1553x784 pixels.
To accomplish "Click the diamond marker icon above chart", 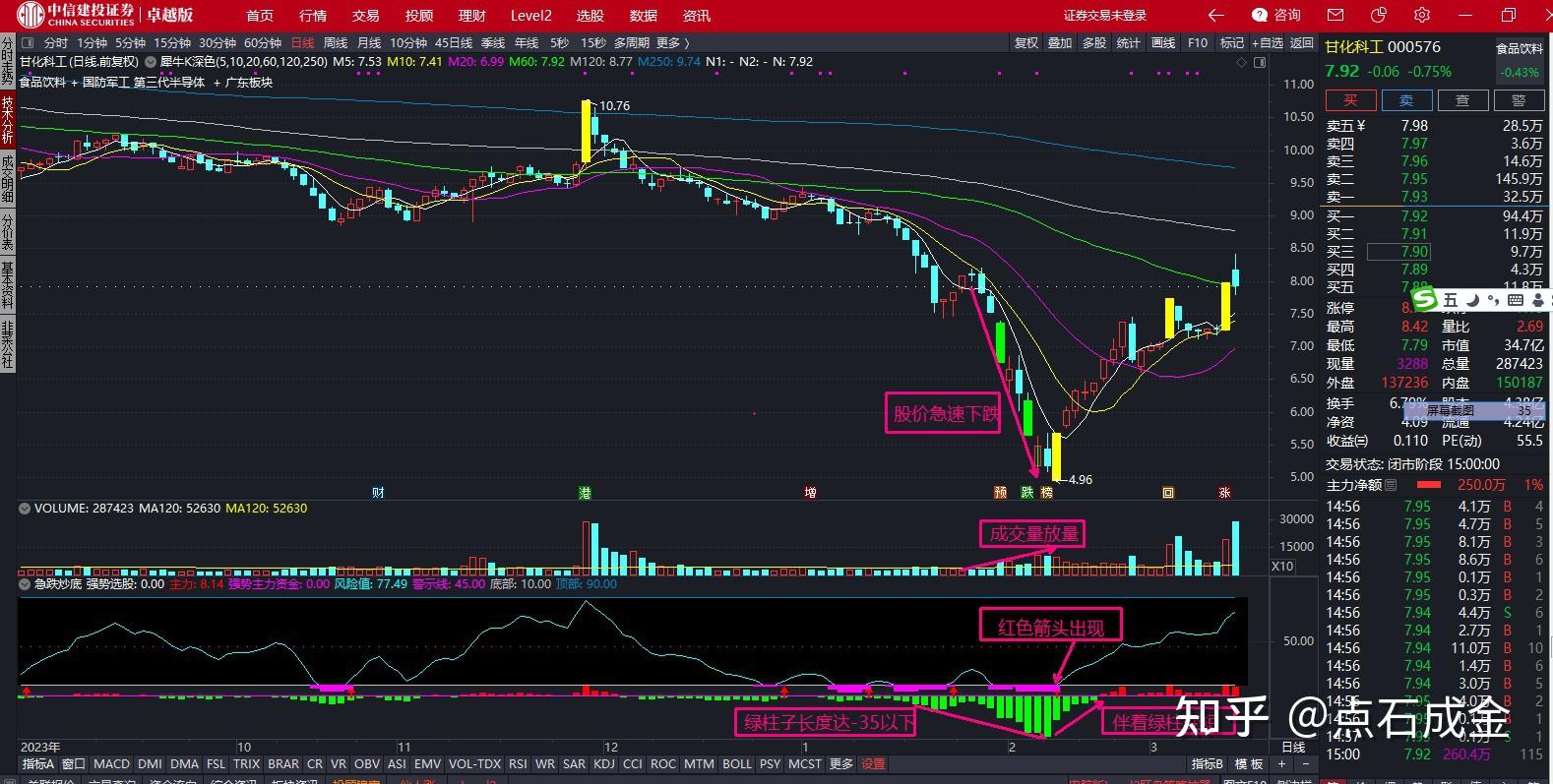I will click(x=1243, y=62).
